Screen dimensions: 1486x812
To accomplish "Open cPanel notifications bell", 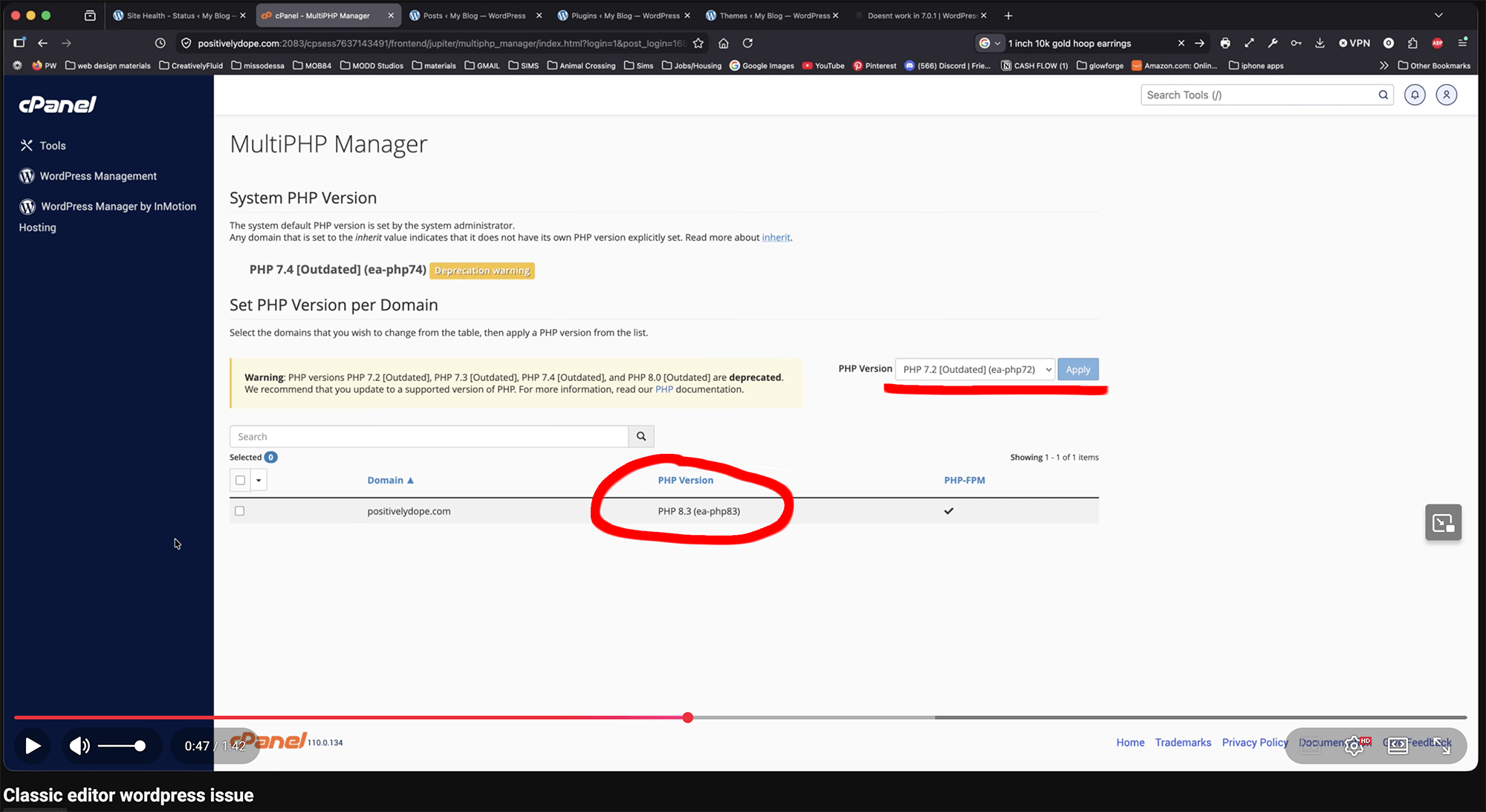I will pos(1415,95).
